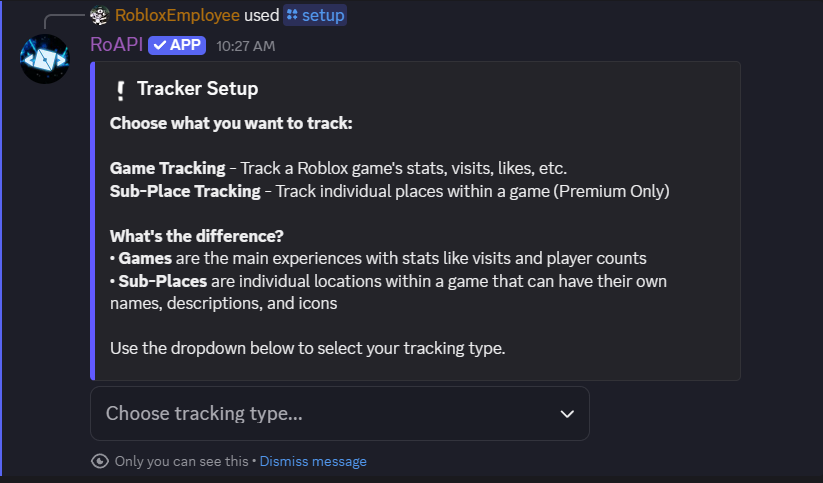Click the exclamation icon beside Tracker Setup

tap(120, 90)
